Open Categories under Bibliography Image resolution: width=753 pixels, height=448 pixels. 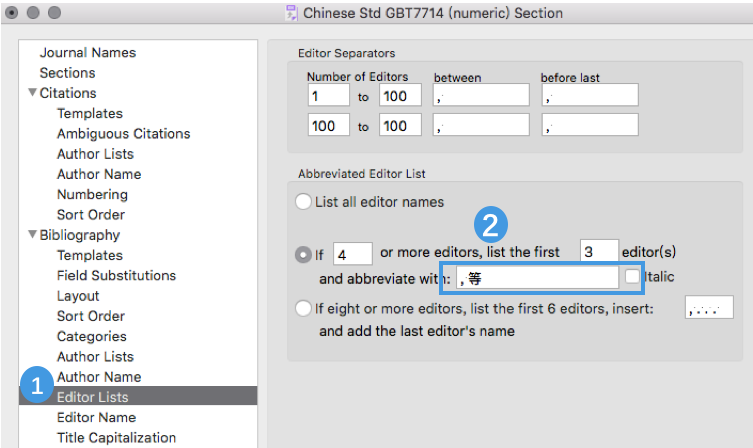coord(91,336)
